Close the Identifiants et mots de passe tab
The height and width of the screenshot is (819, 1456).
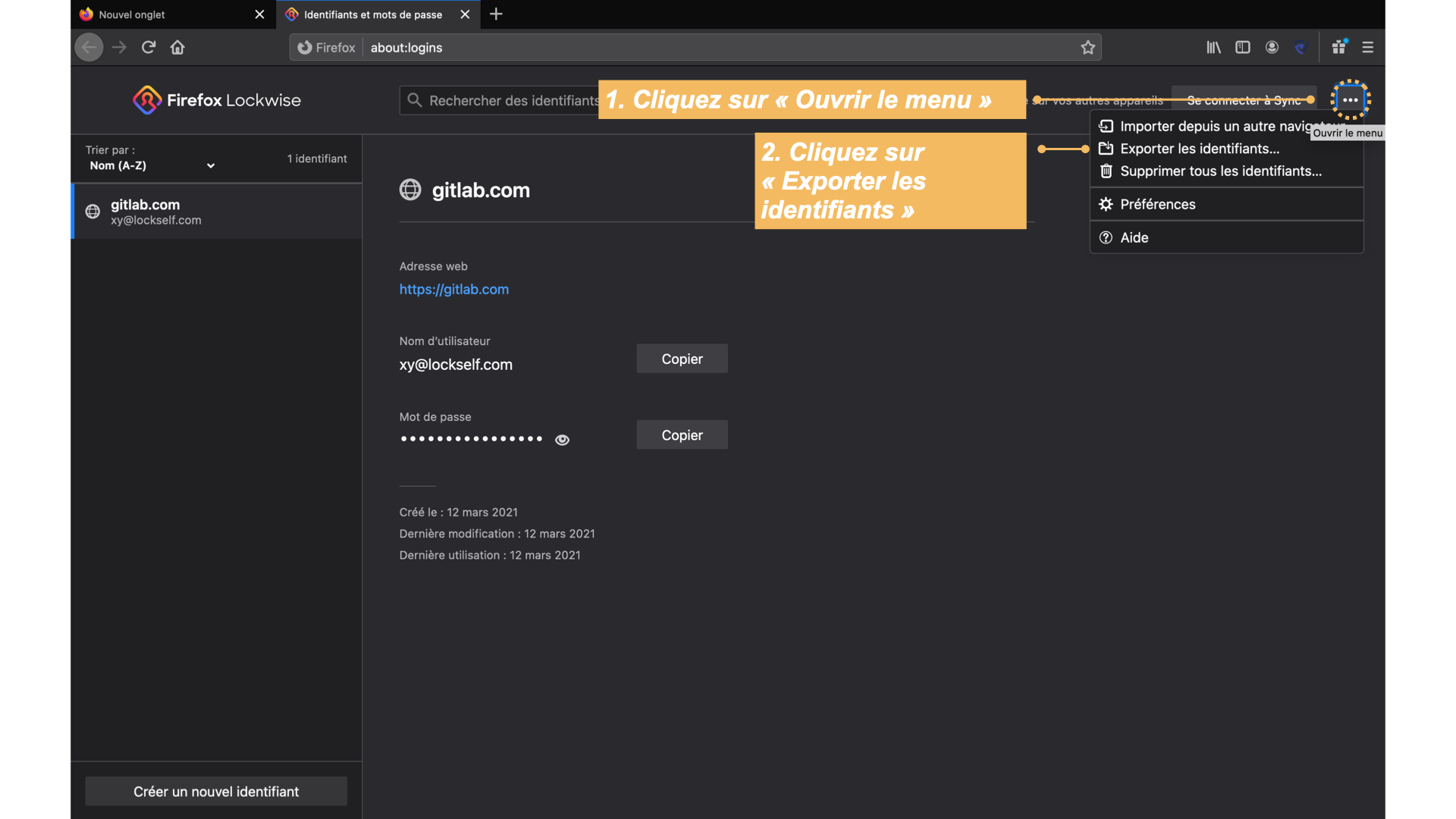point(465,14)
